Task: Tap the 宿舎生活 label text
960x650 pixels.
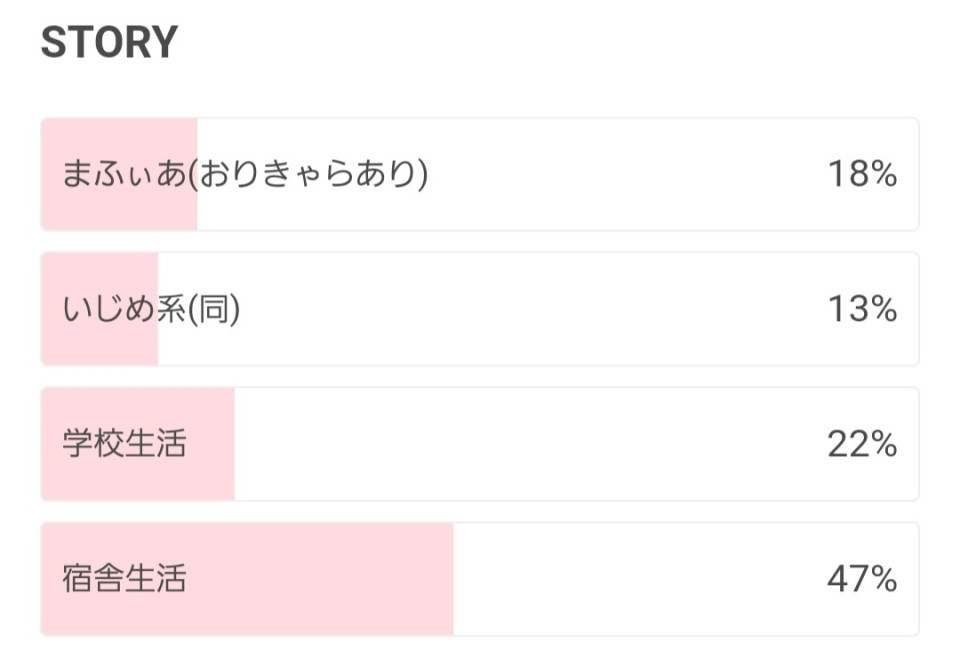Action: 124,579
